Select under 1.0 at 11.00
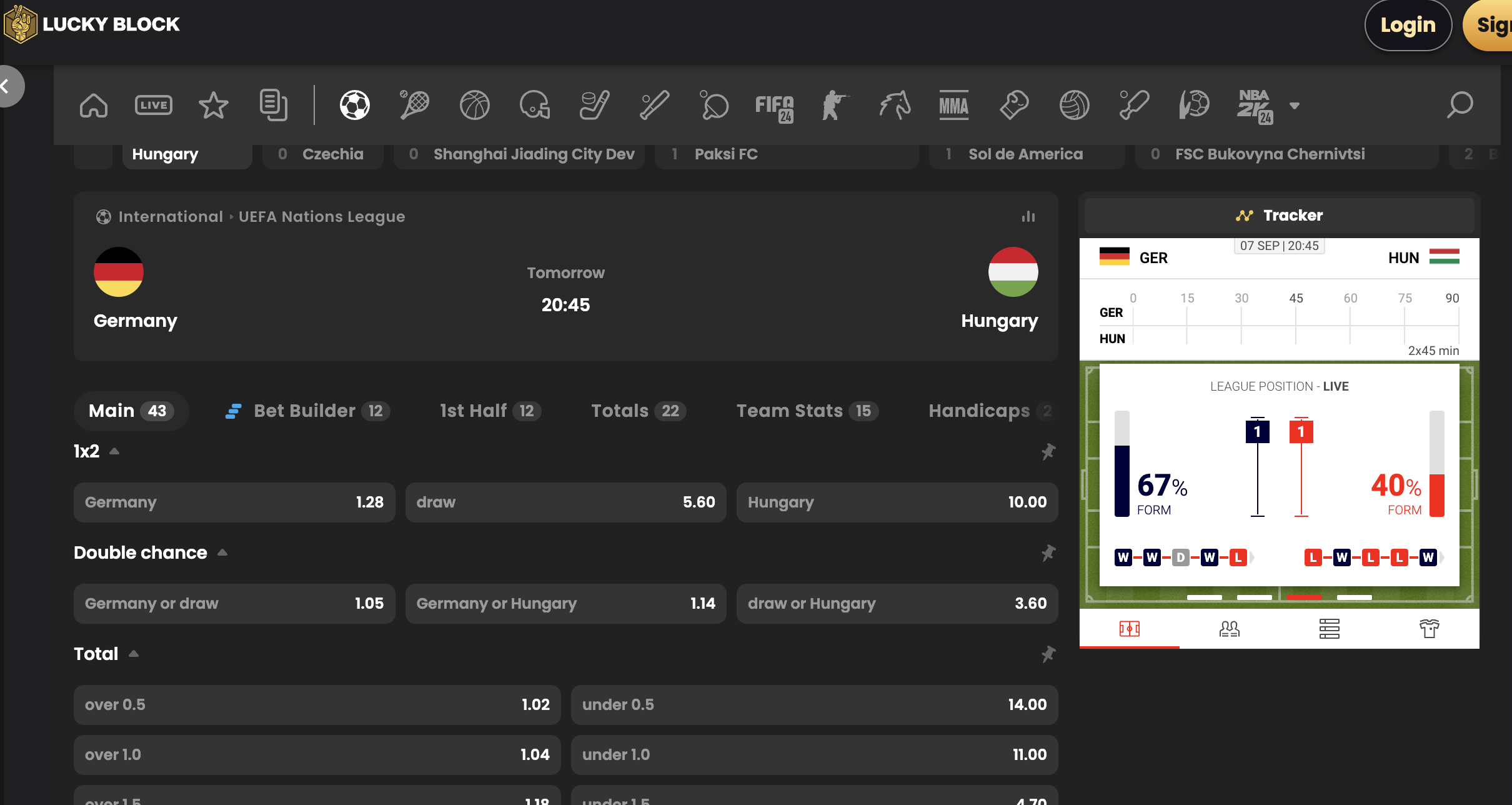Viewport: 1512px width, 805px height. (815, 754)
